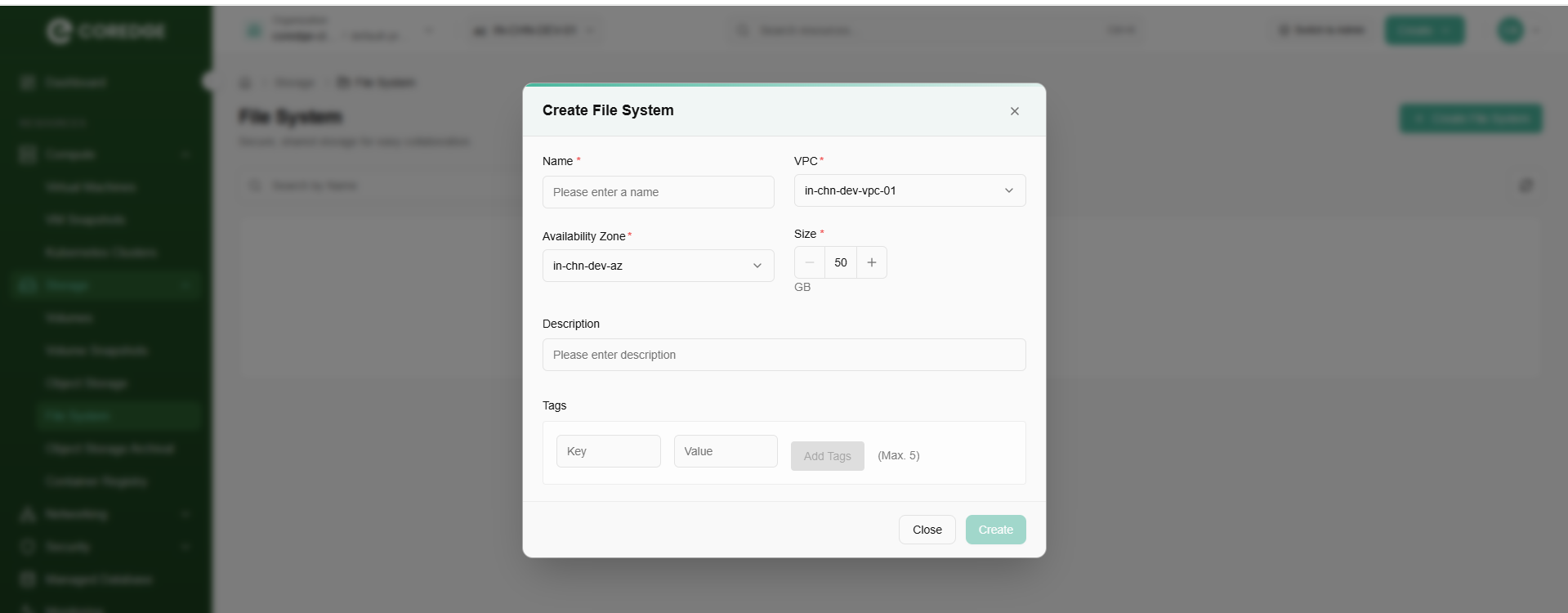Increase size with the plus button

coord(872,262)
